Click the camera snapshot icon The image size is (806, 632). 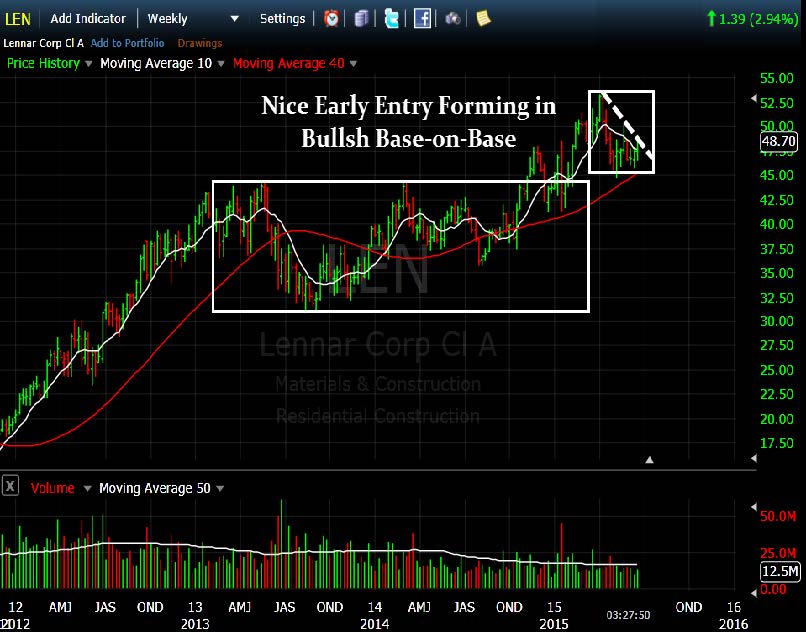(x=453, y=19)
